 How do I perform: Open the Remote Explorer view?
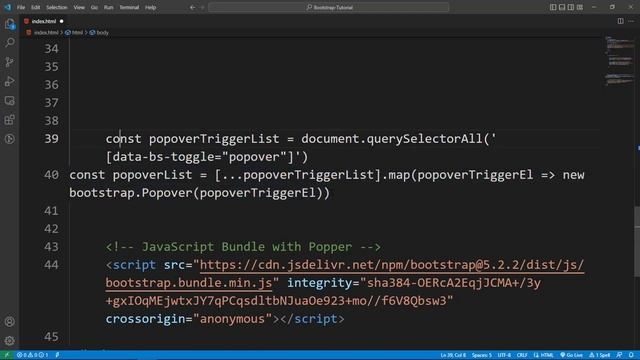pyautogui.click(x=9, y=100)
